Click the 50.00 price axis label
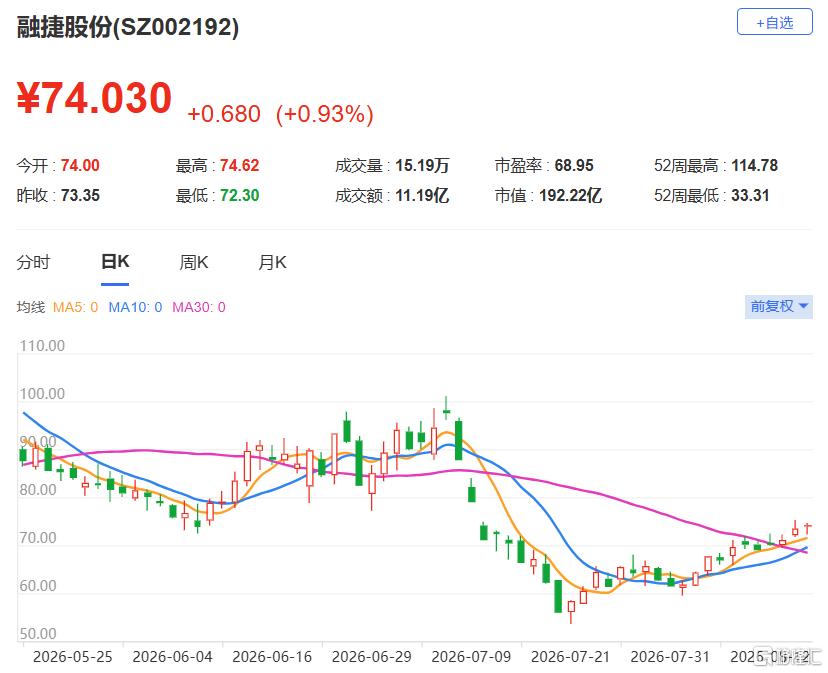Screen dimensions: 828x673 coord(38,633)
